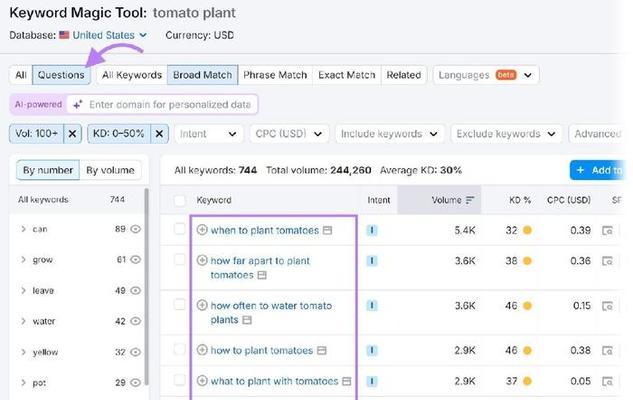Remove the KD: 0–50% filter
The height and width of the screenshot is (400, 633).
(x=159, y=134)
